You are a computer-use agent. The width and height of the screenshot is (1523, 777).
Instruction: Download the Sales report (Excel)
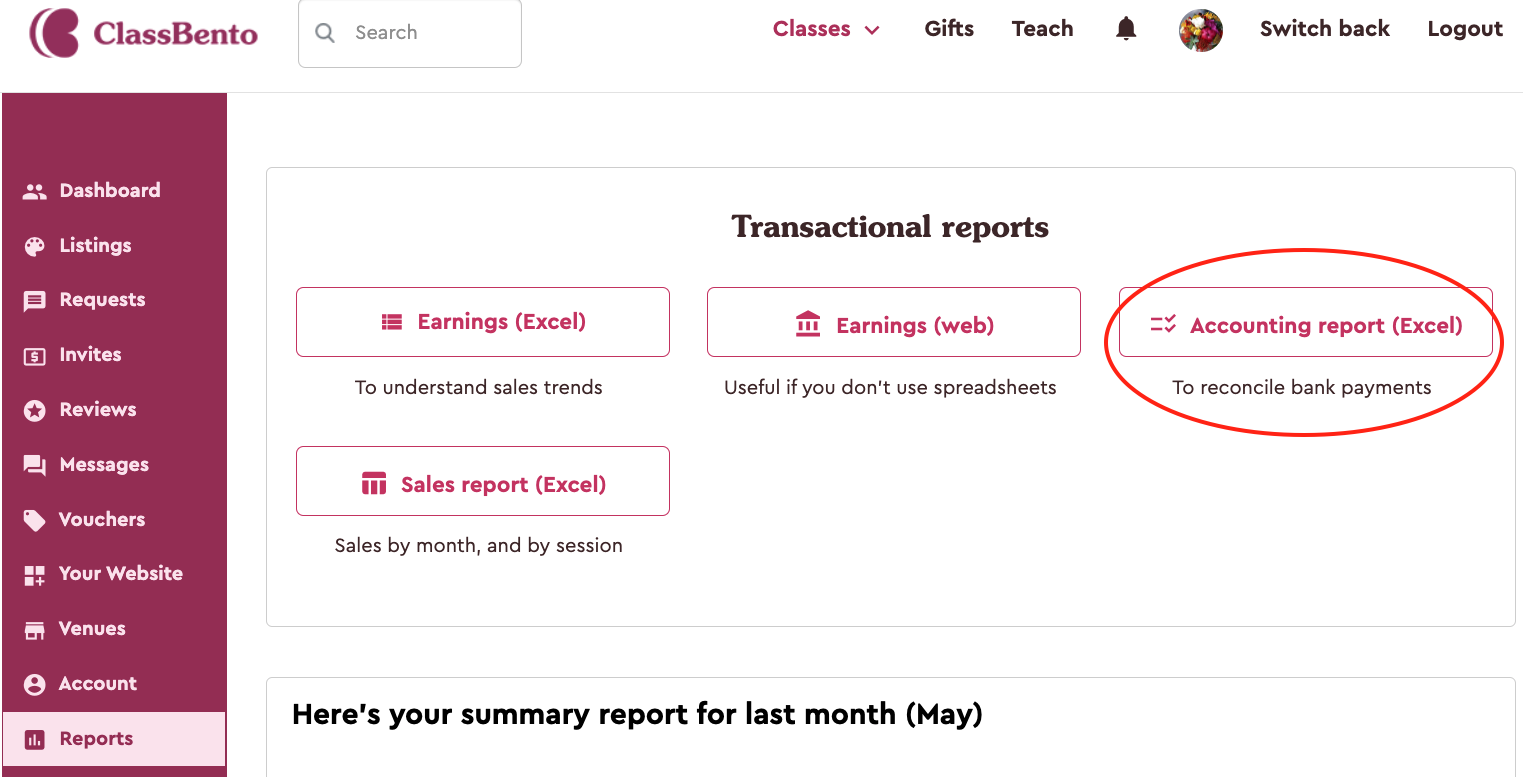483,481
